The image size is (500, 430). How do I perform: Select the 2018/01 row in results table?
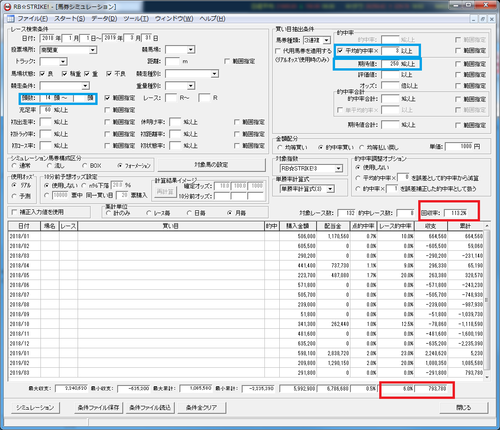point(246,236)
